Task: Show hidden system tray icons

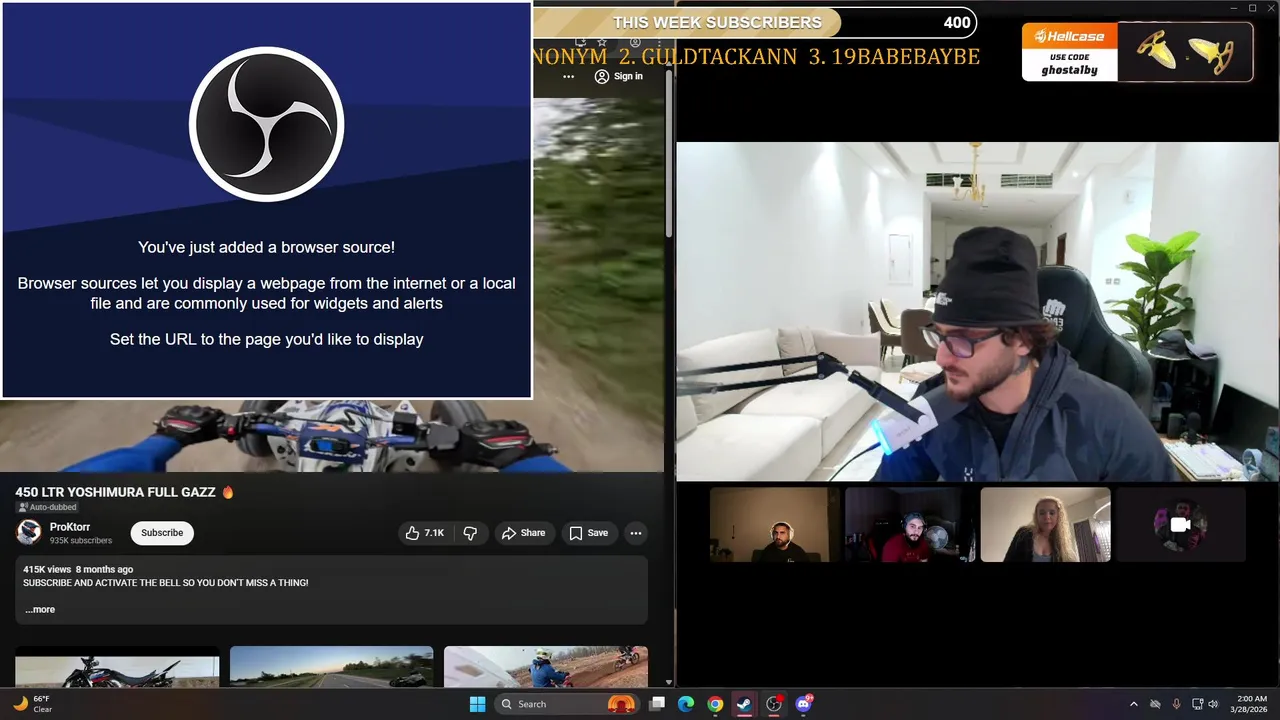Action: coord(1134,704)
